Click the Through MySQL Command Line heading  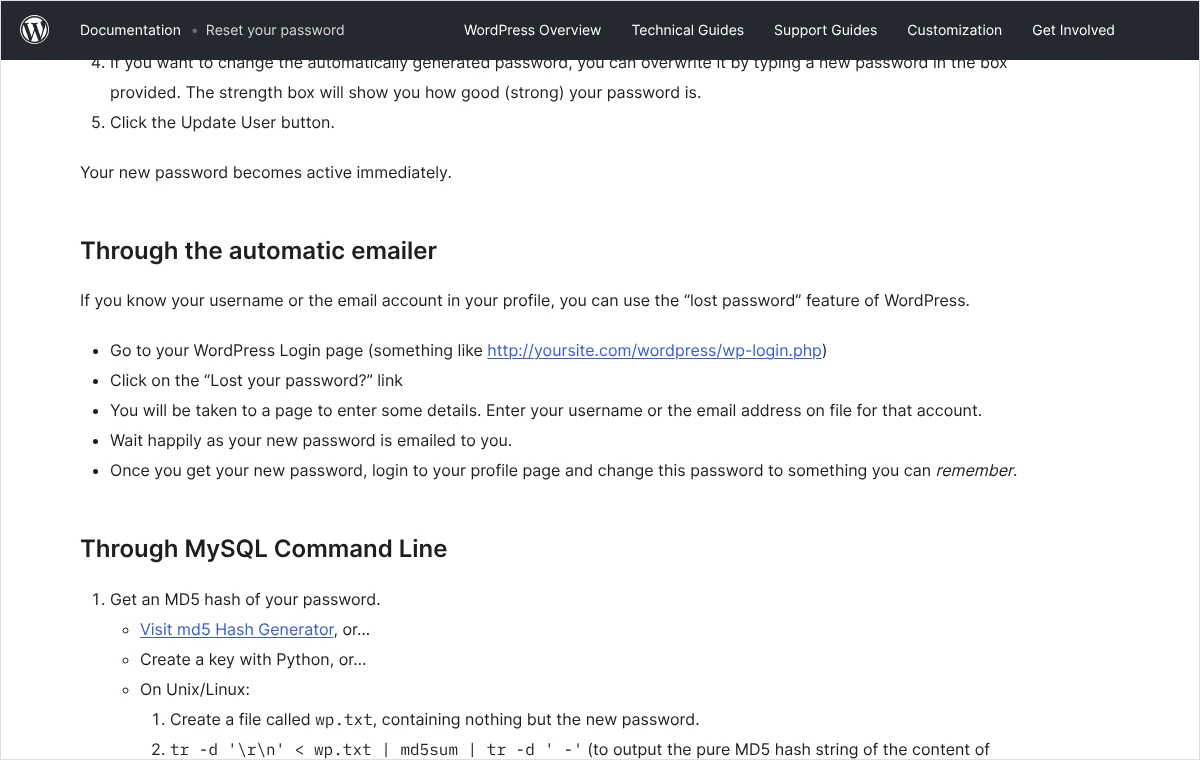click(263, 548)
